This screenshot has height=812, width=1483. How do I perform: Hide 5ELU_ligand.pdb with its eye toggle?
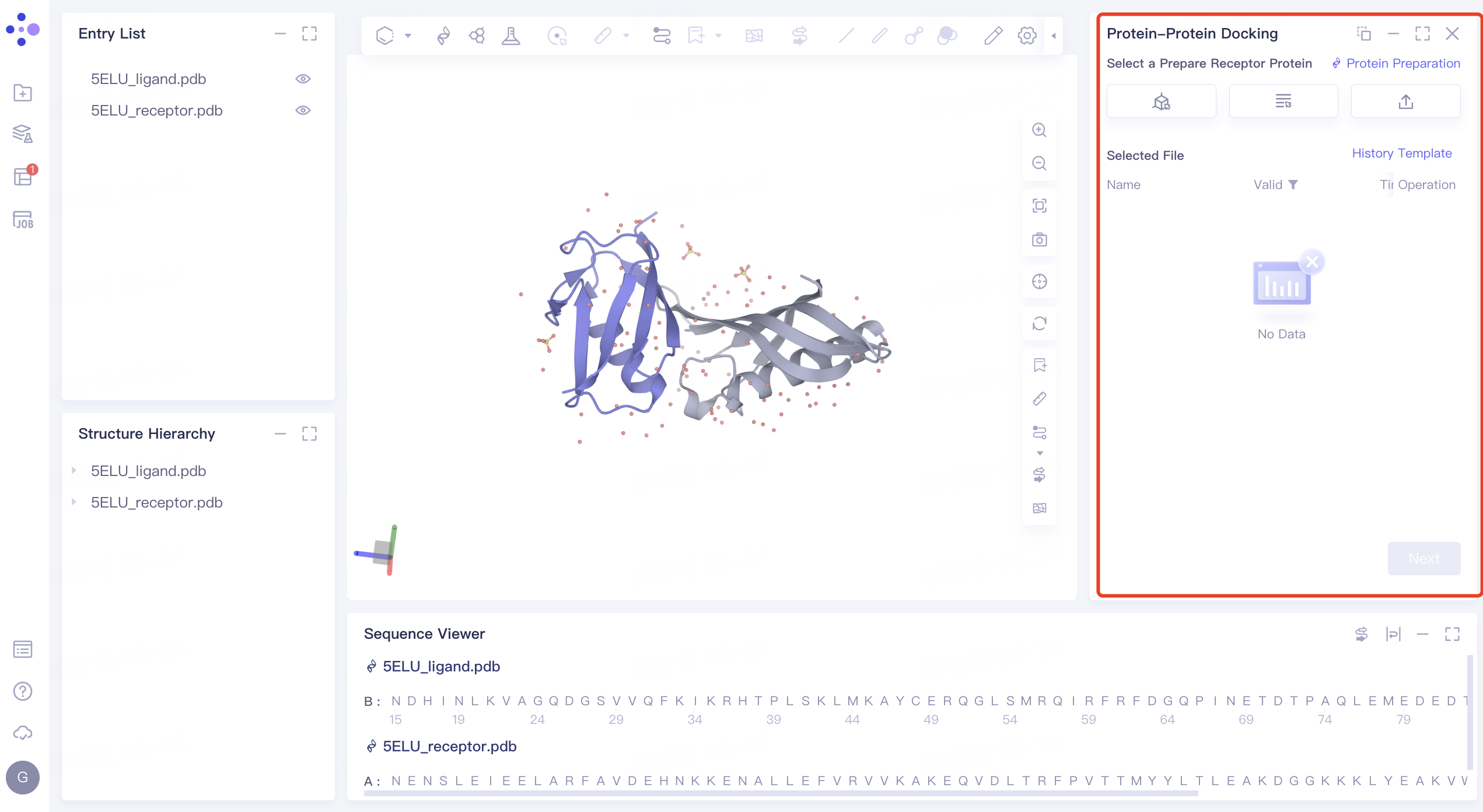[x=303, y=79]
